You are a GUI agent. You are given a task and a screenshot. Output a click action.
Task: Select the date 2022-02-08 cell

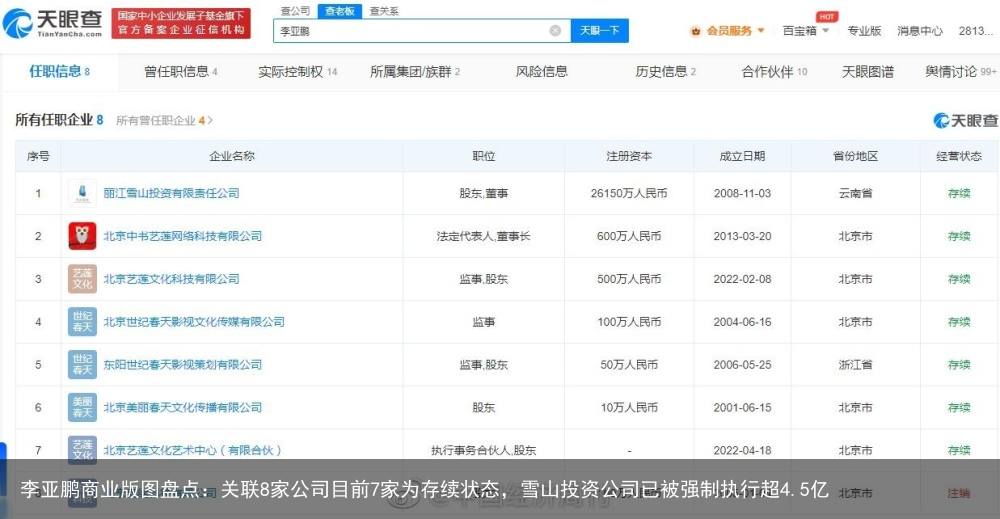pyautogui.click(x=742, y=279)
